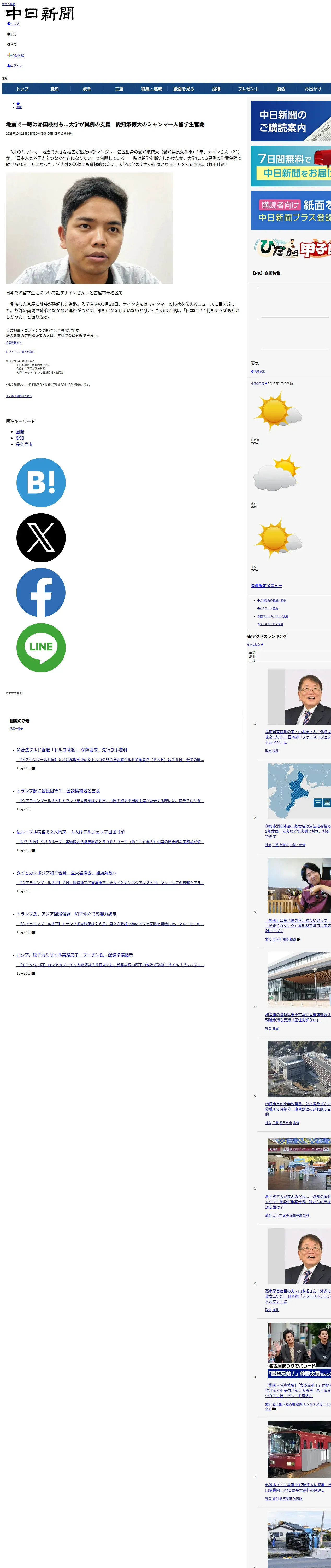
Task: Open the 中日新聞のご購読案内 banner
Action: tap(291, 121)
